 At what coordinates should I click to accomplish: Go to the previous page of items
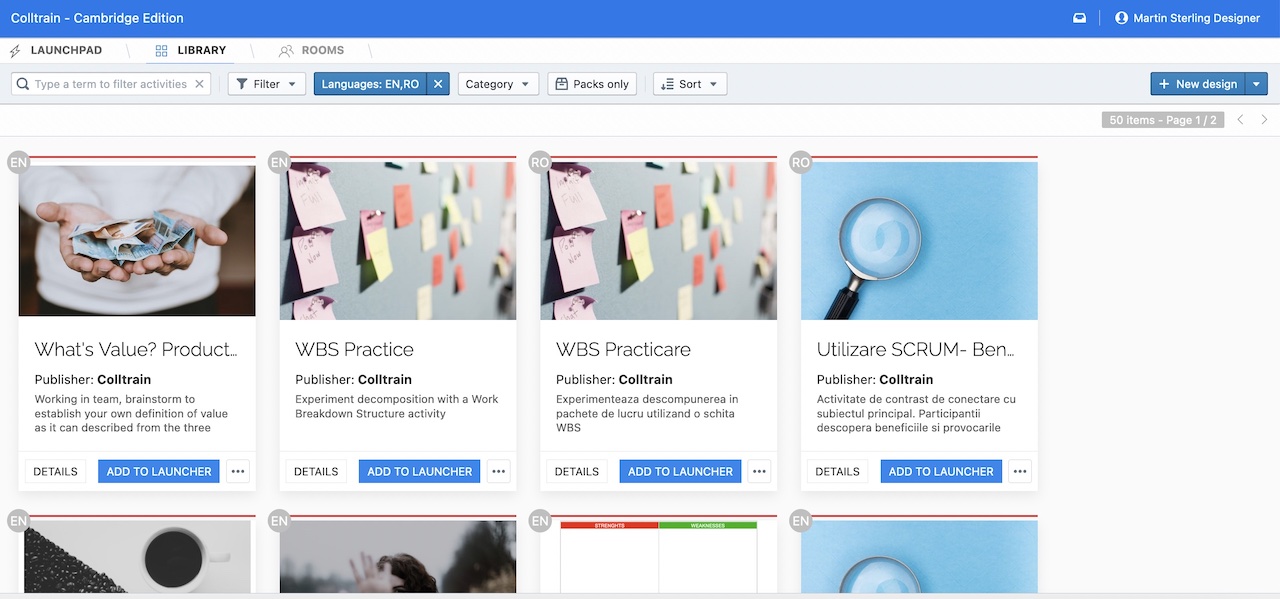1240,120
